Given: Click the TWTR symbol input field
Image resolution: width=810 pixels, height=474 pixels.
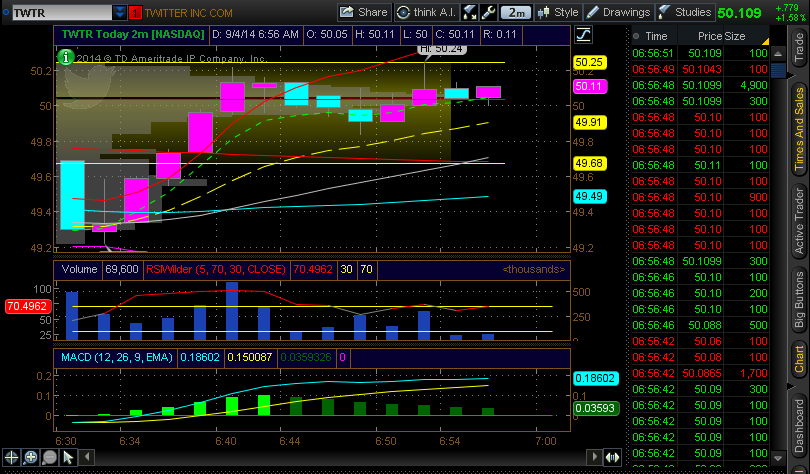Looking at the screenshot, I should [62, 13].
